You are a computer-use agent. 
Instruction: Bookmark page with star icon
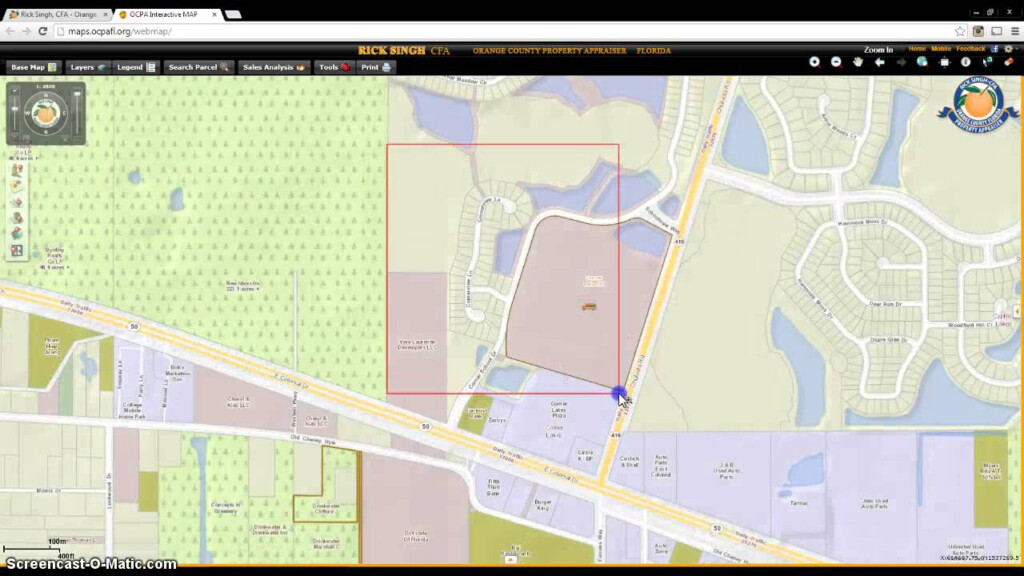coord(959,31)
